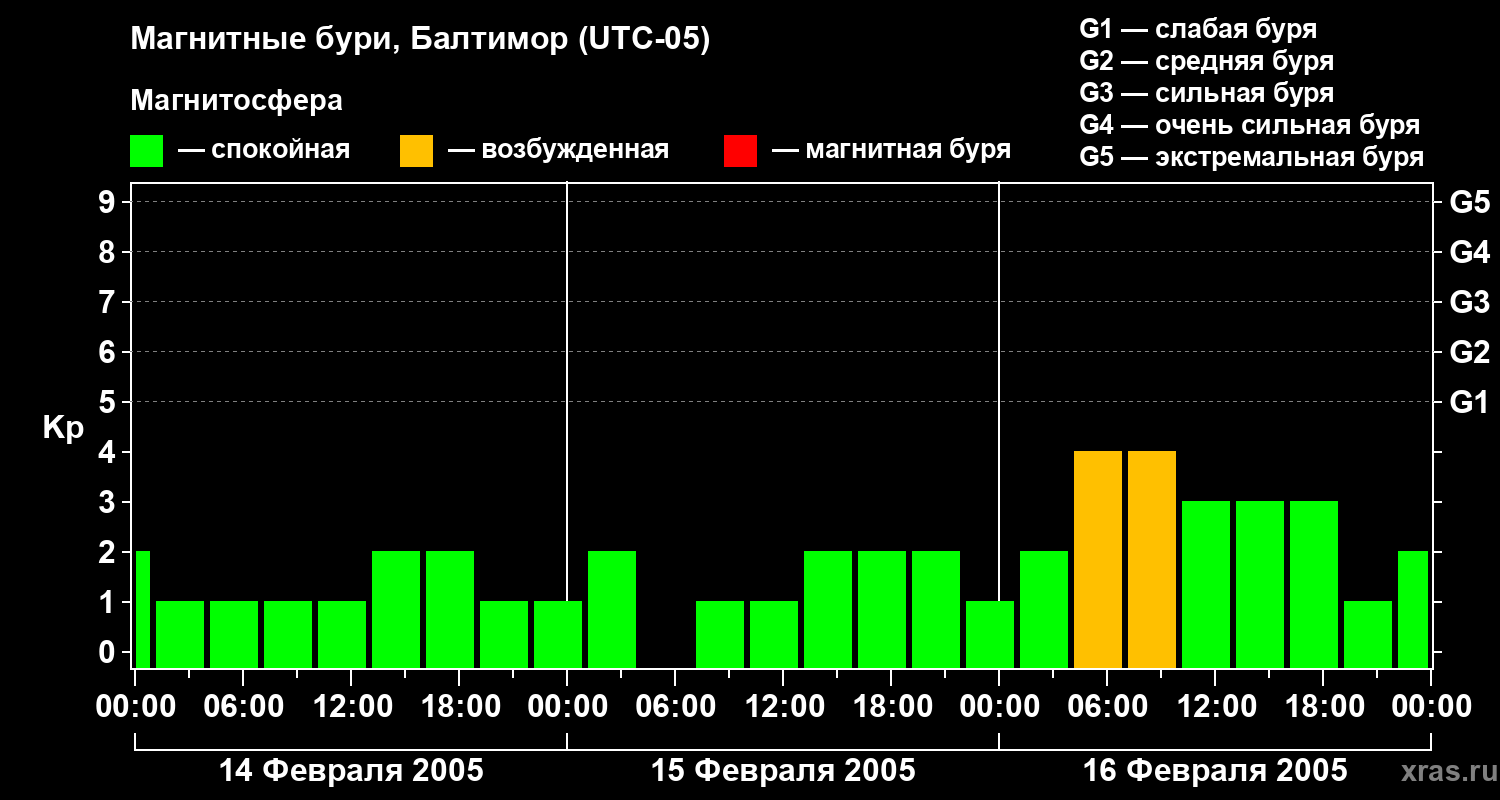Image resolution: width=1500 pixels, height=800 pixels.
Task: Select the line G2 — средняя буря
Action: click(x=1206, y=61)
